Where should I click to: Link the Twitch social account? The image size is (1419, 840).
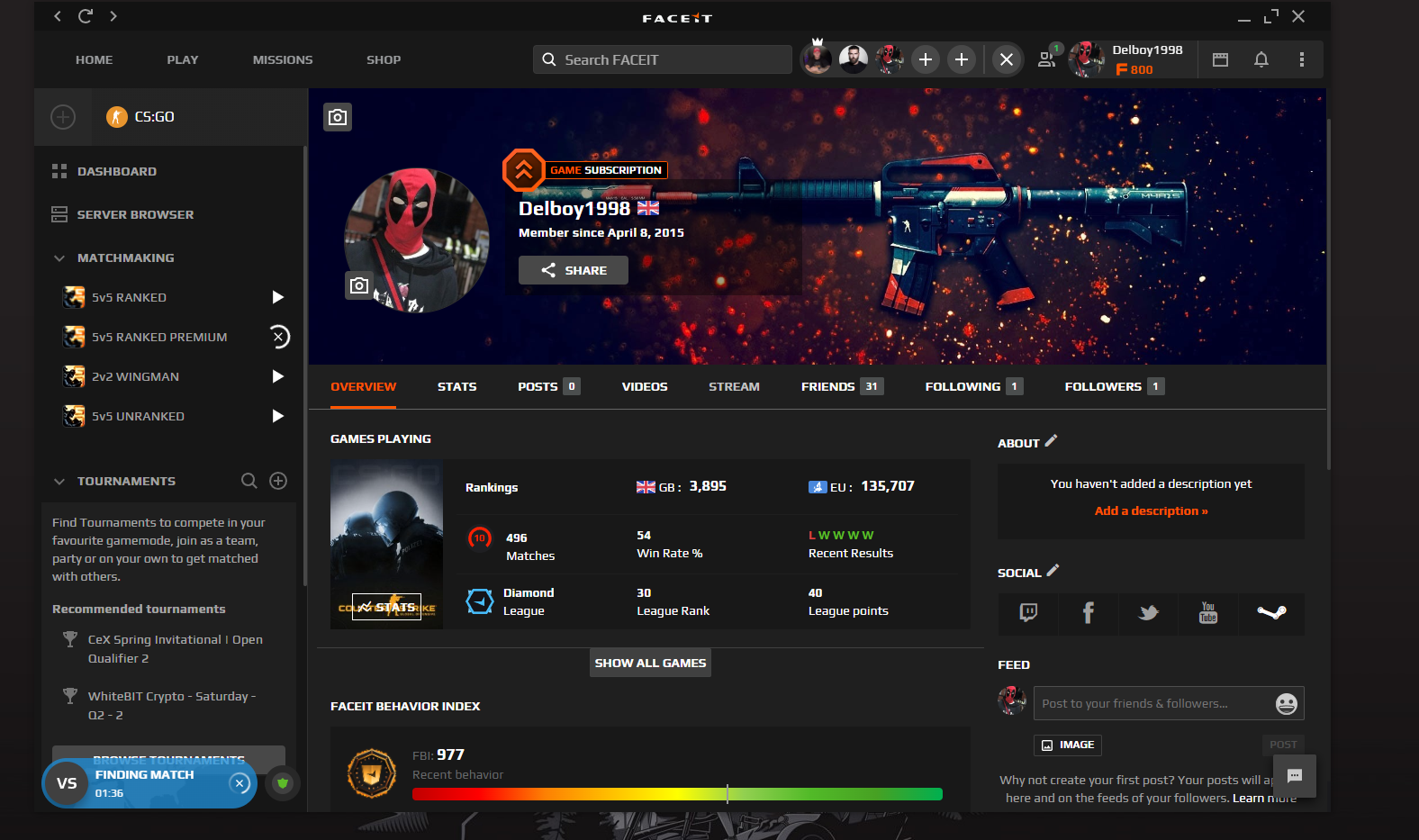pos(1028,614)
